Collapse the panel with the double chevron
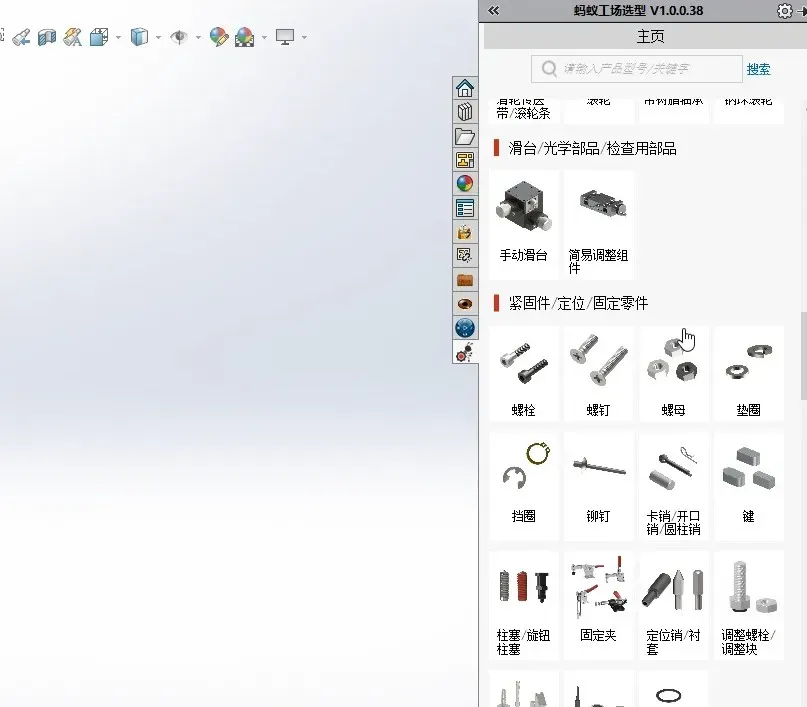Image resolution: width=807 pixels, height=707 pixels. [x=493, y=10]
